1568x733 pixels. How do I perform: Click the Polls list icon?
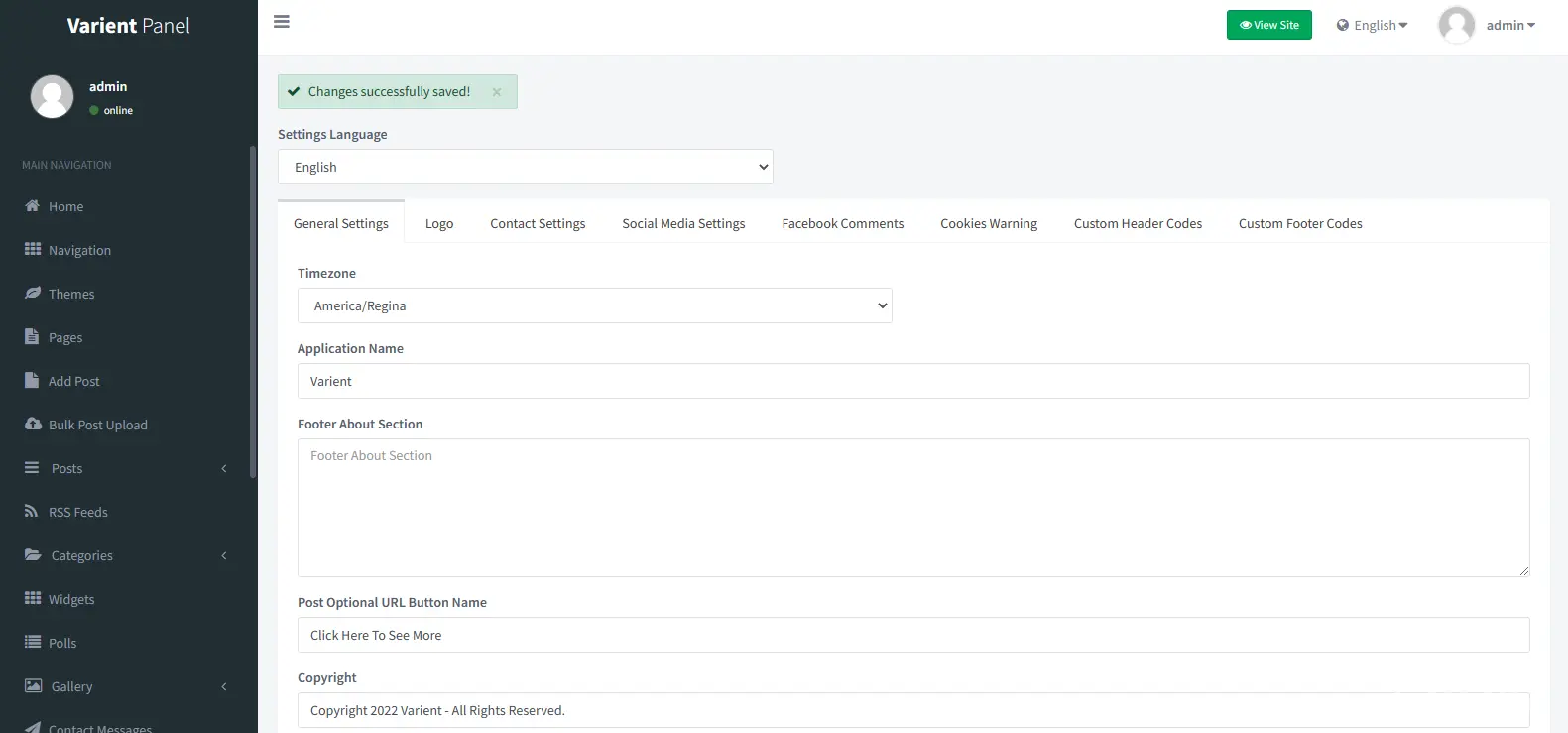tap(33, 643)
